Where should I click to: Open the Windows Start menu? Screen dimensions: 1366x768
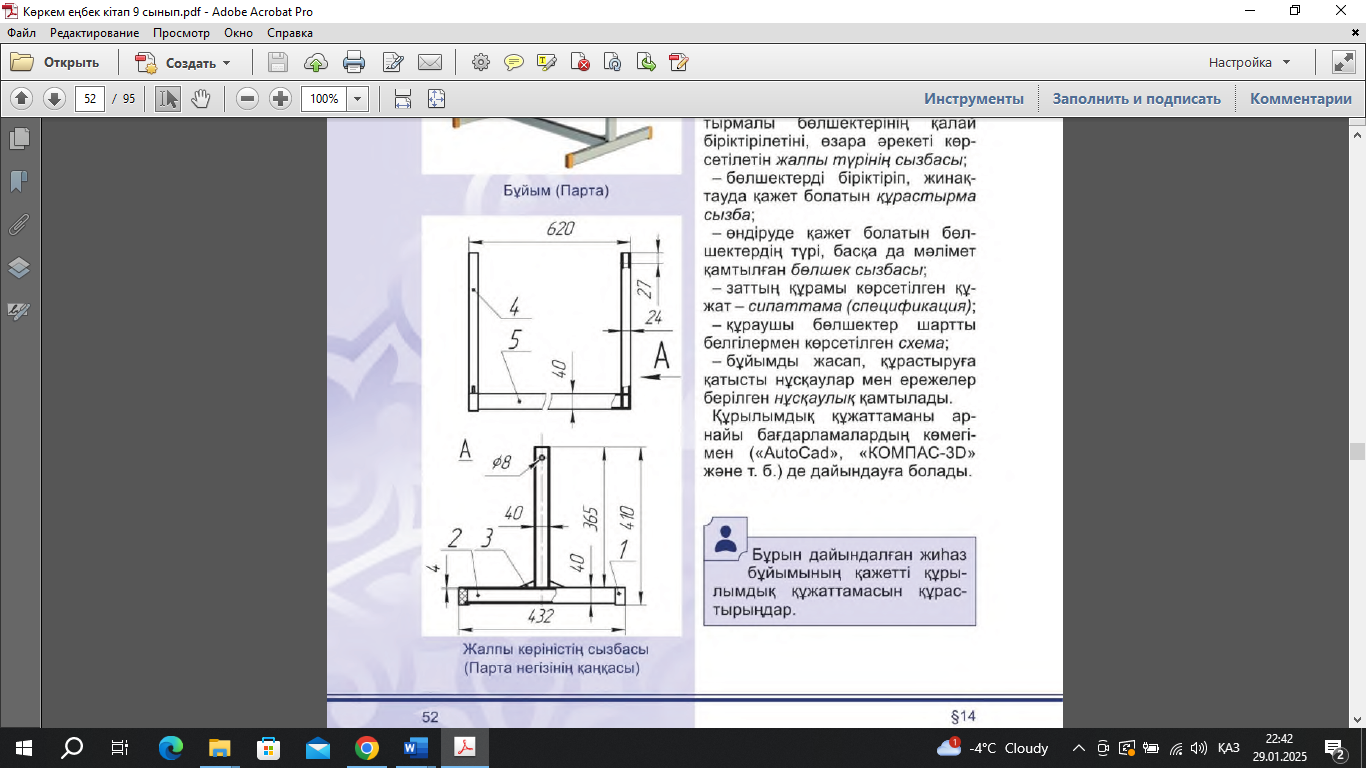24,747
